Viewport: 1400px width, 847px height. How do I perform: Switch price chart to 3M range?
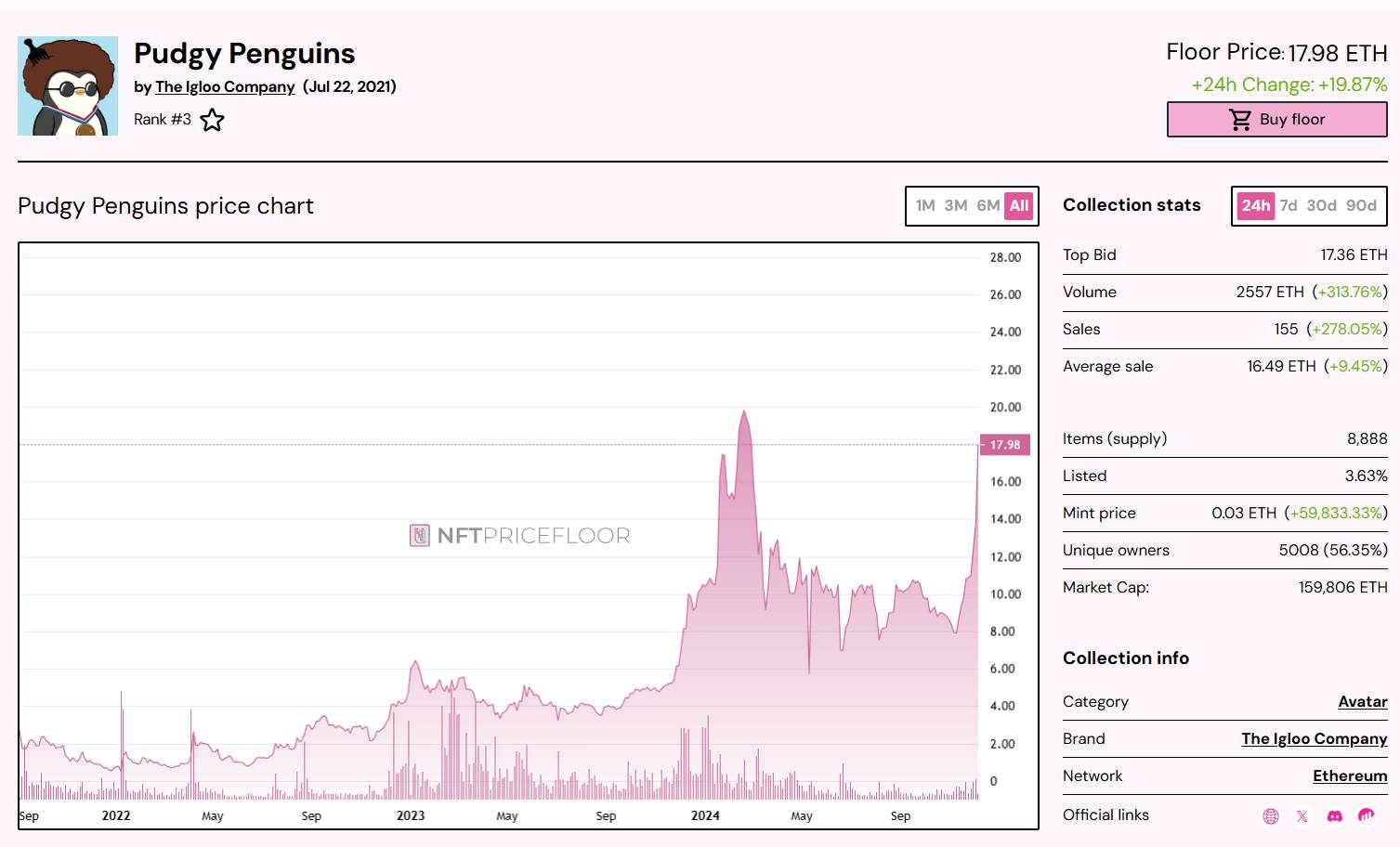(x=956, y=206)
